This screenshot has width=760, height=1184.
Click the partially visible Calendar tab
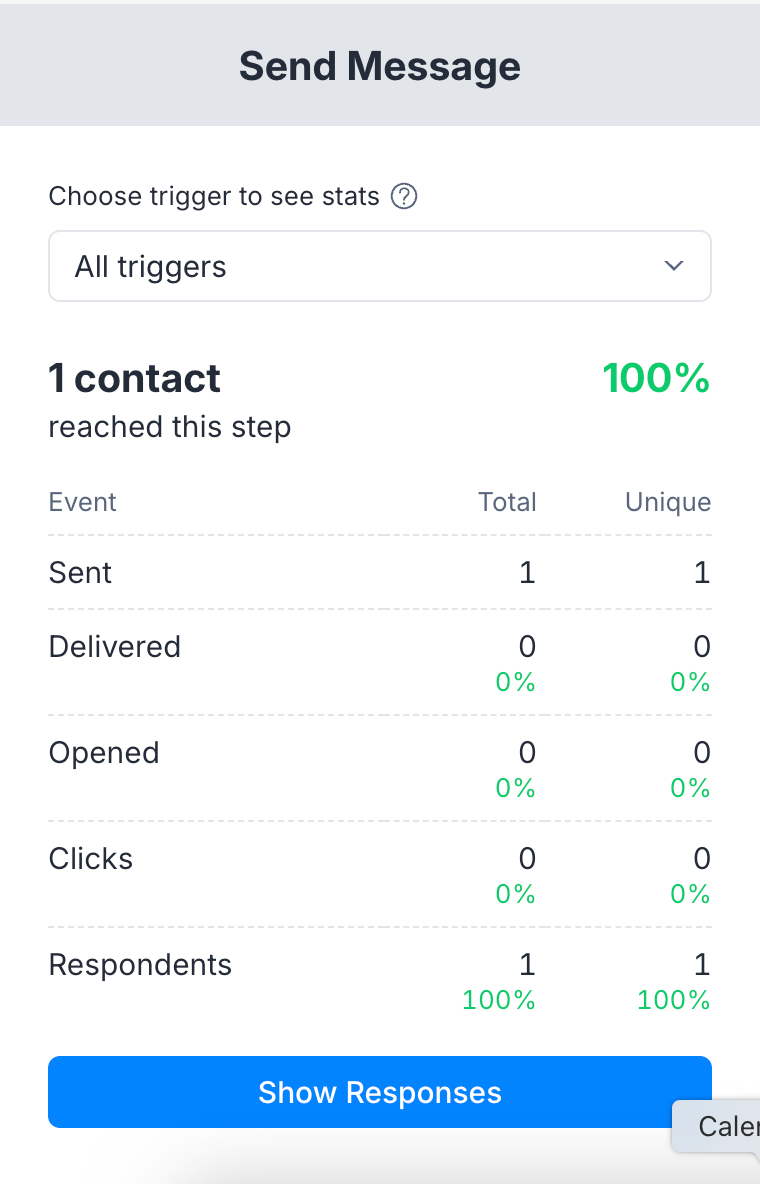pos(716,1126)
